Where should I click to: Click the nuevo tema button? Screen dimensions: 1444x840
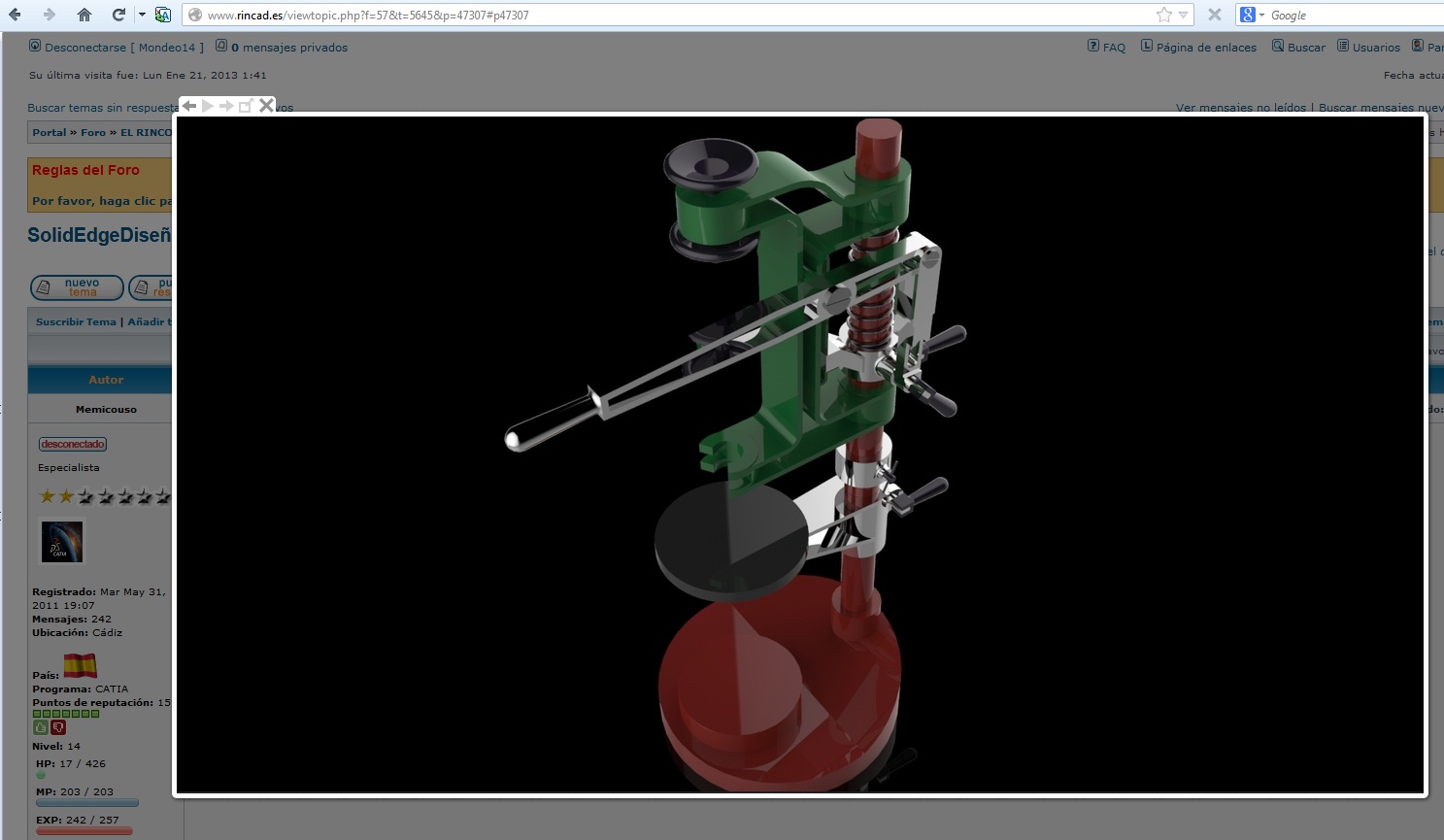[x=77, y=287]
